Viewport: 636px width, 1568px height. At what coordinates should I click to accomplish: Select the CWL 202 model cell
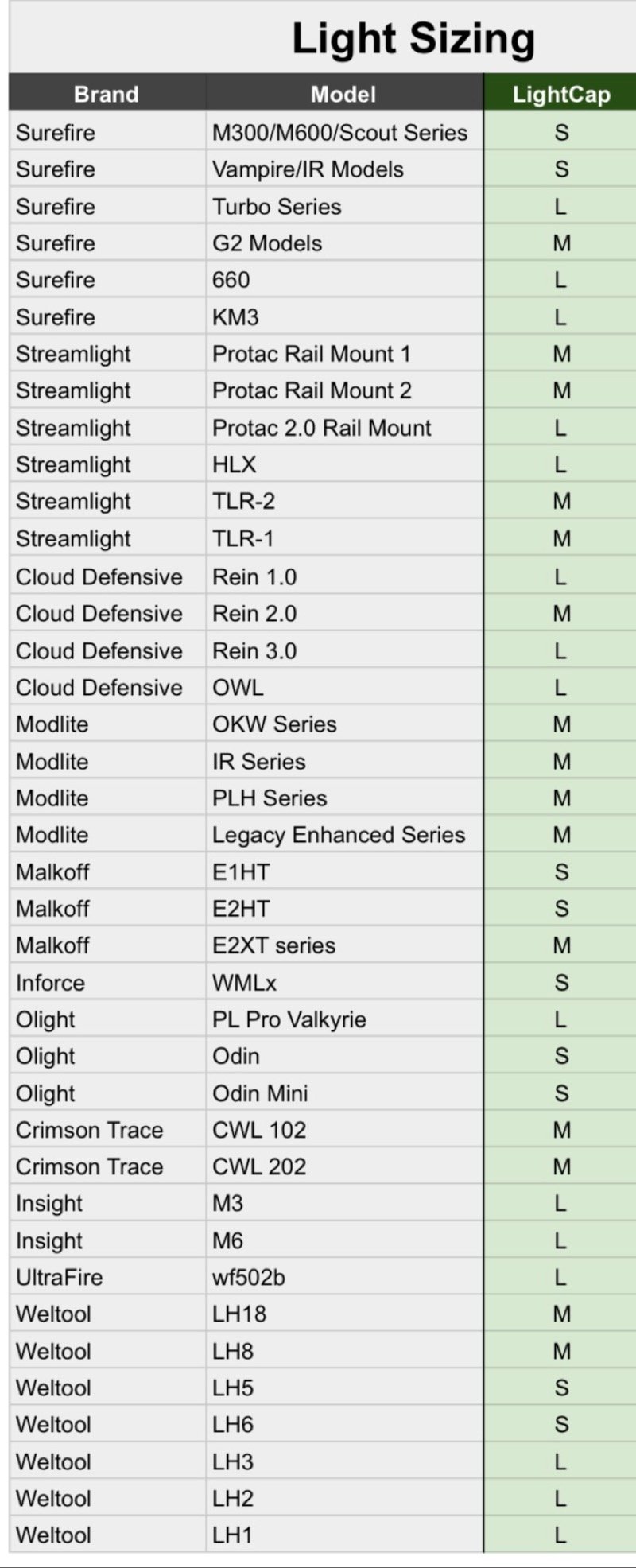click(x=258, y=1166)
